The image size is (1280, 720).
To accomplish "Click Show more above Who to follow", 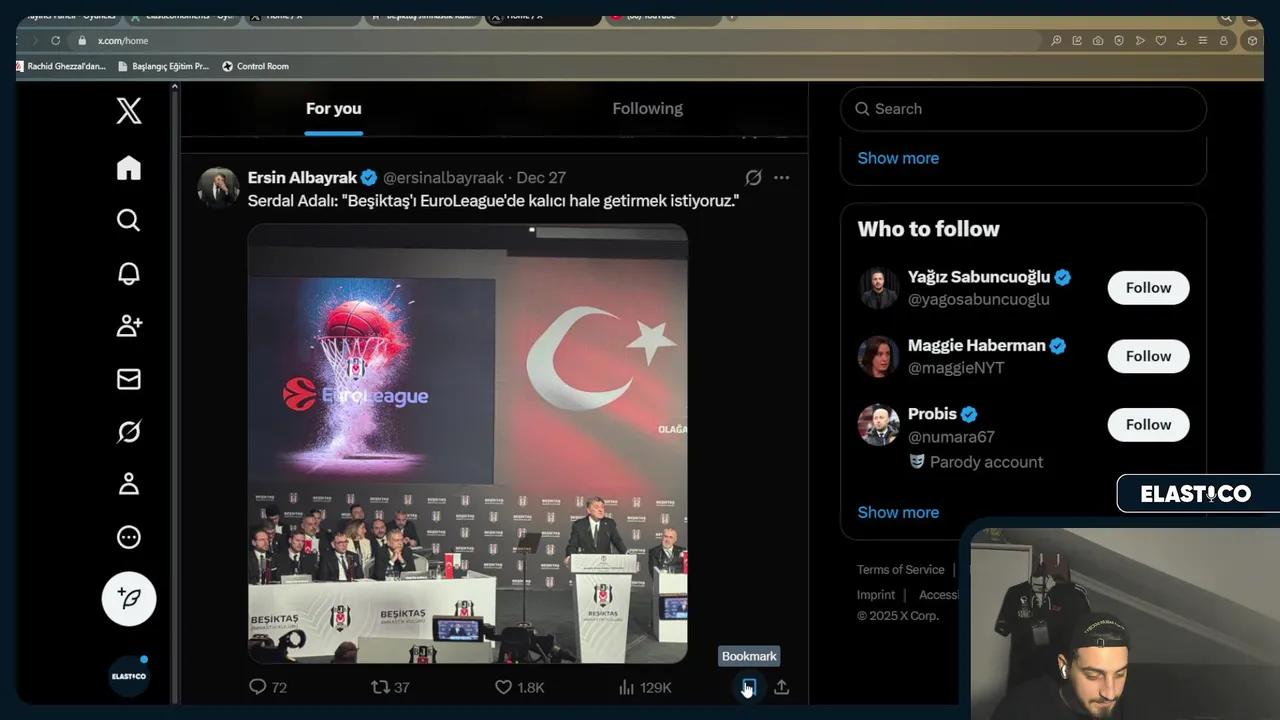I will 898,158.
